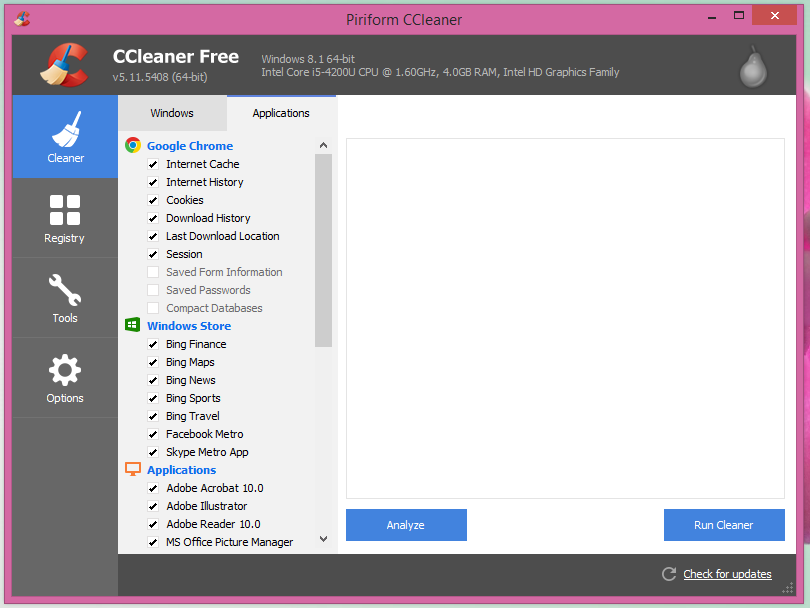Toggle the Cookies checkbox

click(153, 200)
